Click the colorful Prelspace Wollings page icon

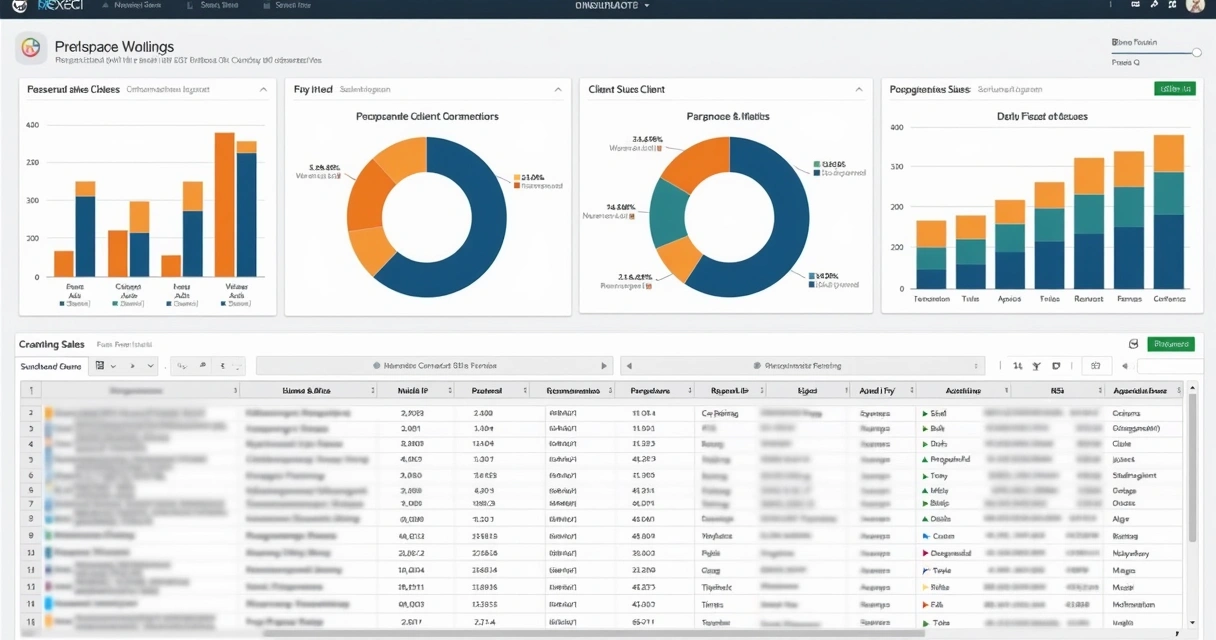pos(32,47)
